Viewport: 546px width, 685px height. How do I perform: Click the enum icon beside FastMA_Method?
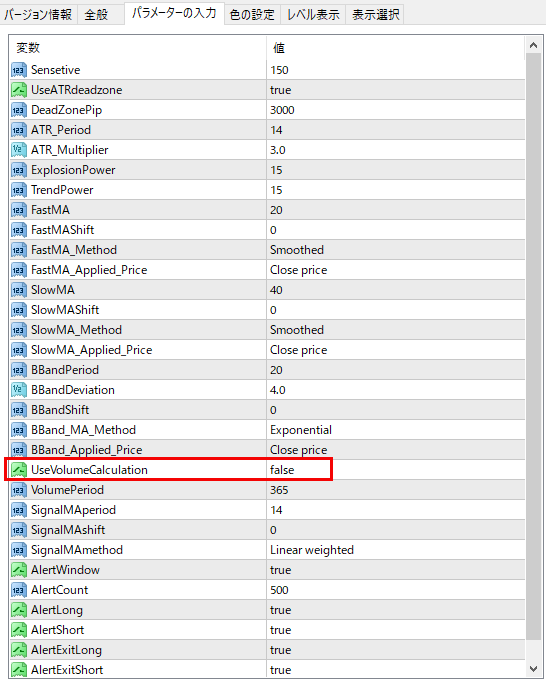[x=19, y=250]
